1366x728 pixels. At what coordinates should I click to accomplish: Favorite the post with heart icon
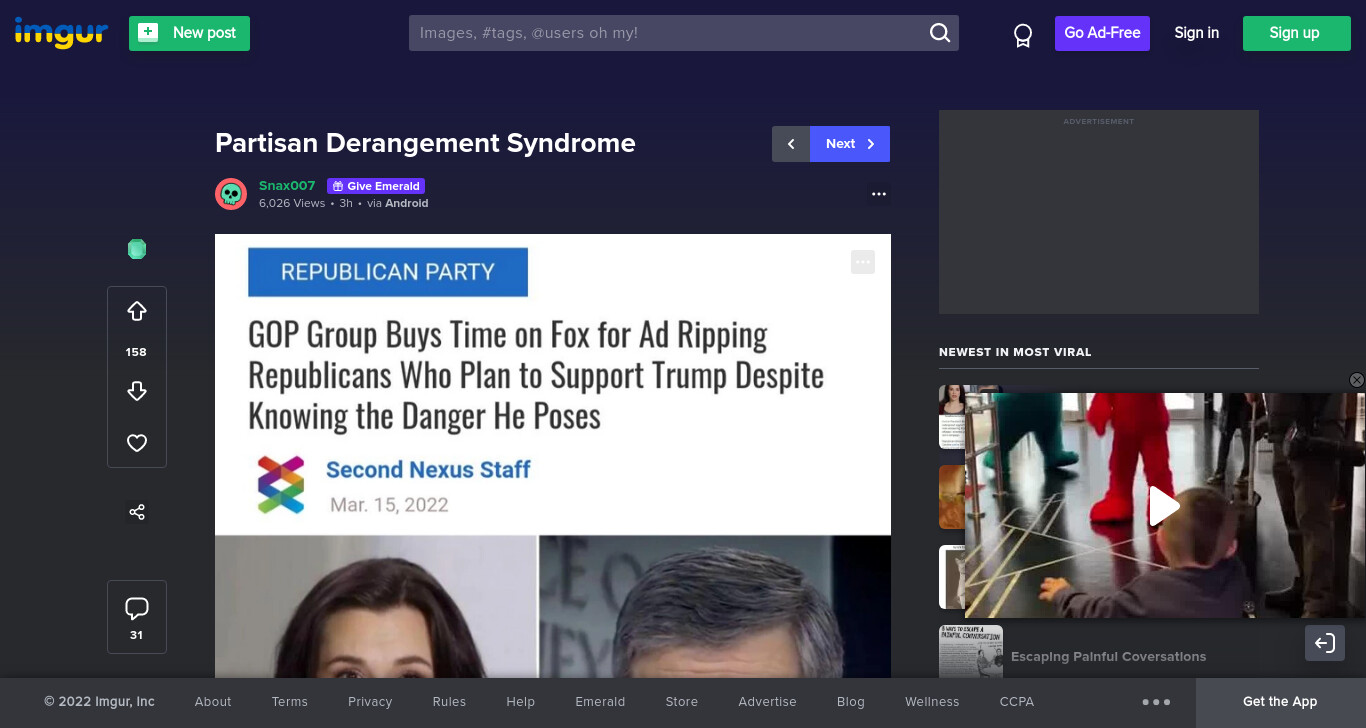point(137,443)
